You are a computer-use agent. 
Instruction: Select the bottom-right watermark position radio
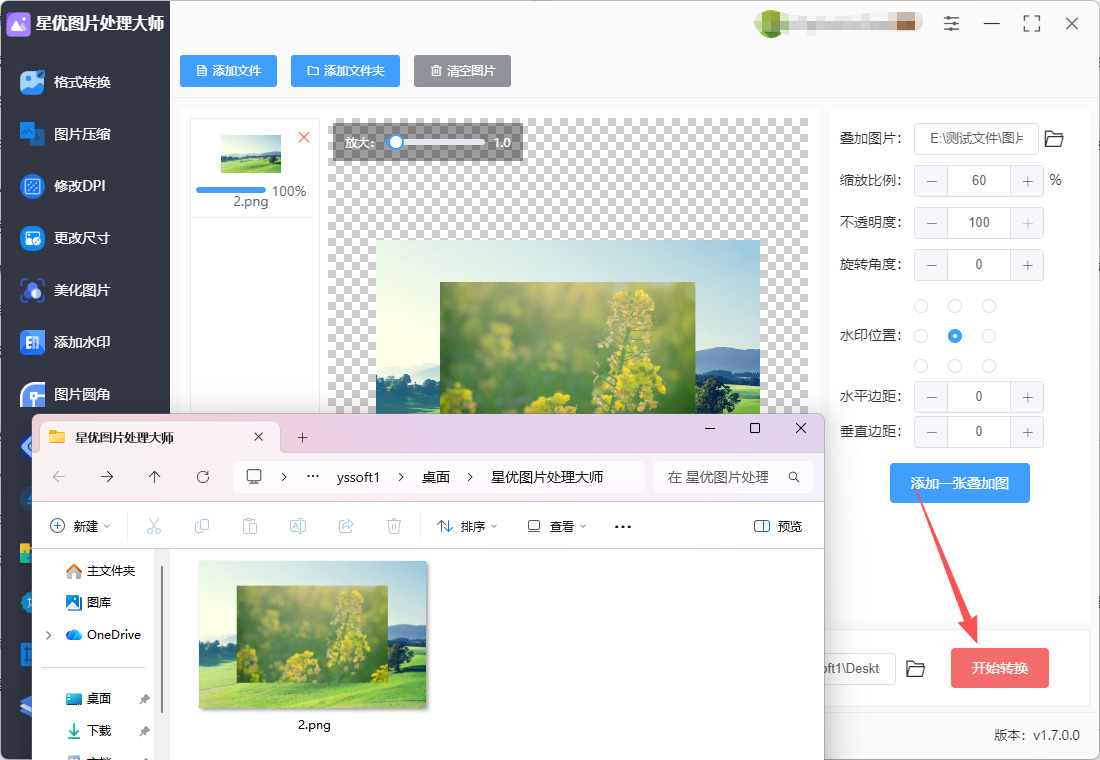point(989,366)
